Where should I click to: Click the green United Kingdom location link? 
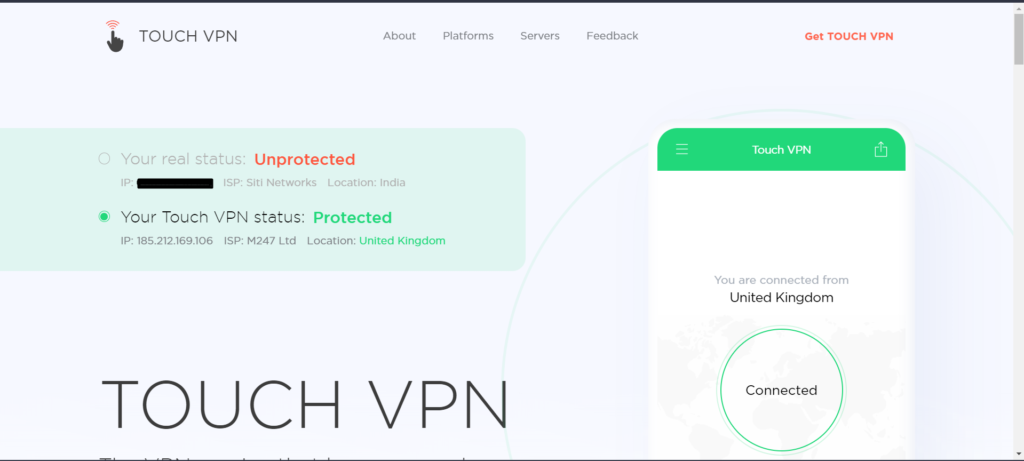point(402,241)
